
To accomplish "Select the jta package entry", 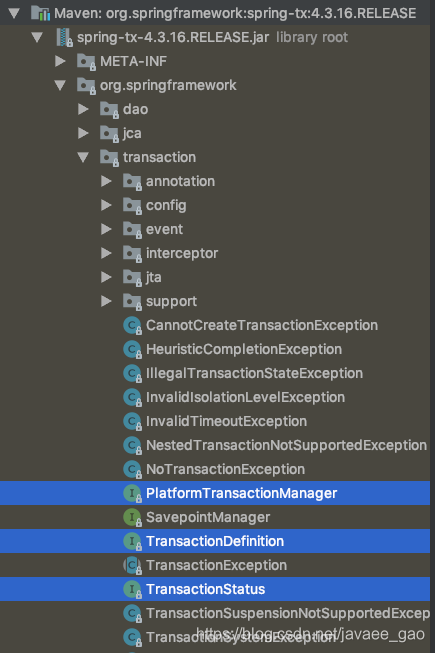I will click(154, 277).
